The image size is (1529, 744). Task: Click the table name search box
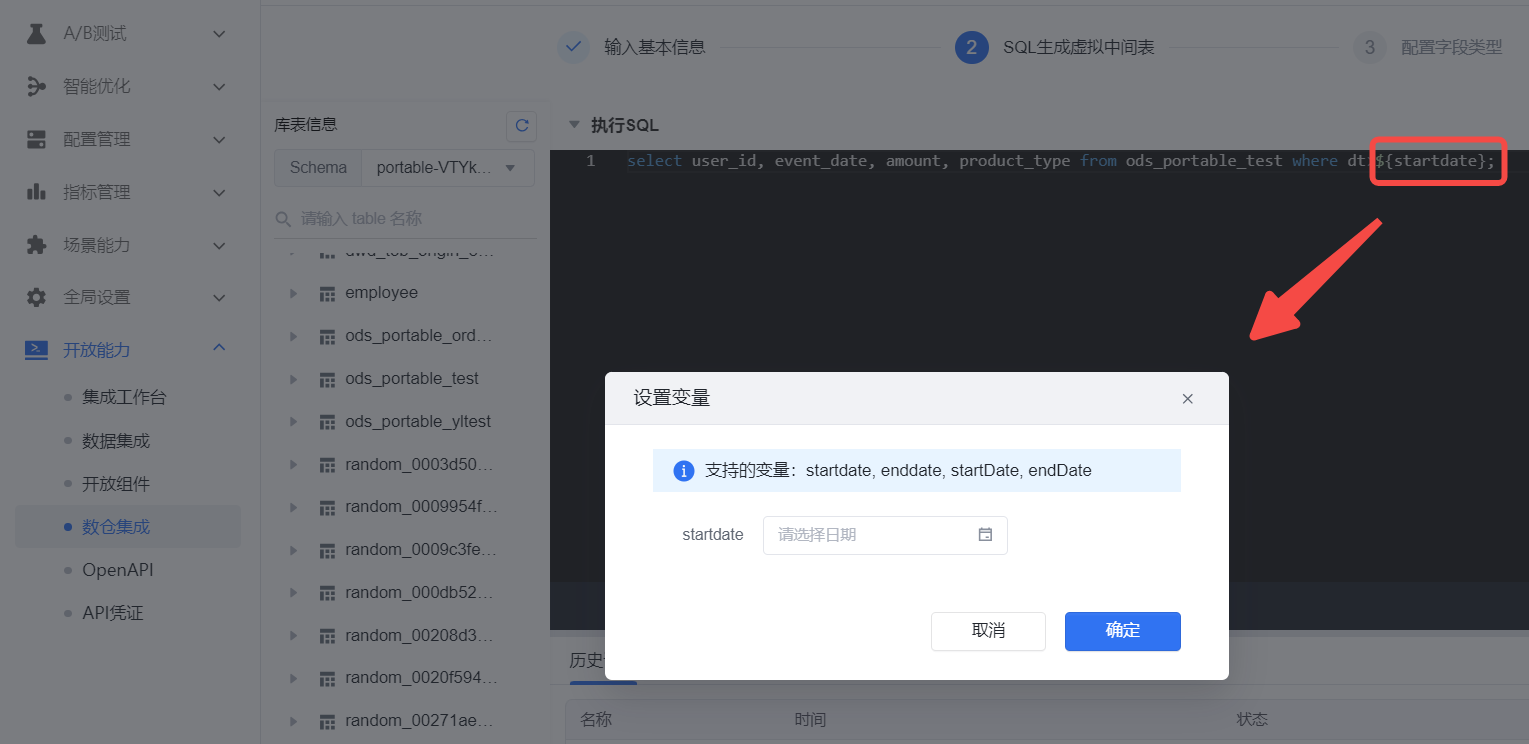tap(405, 218)
